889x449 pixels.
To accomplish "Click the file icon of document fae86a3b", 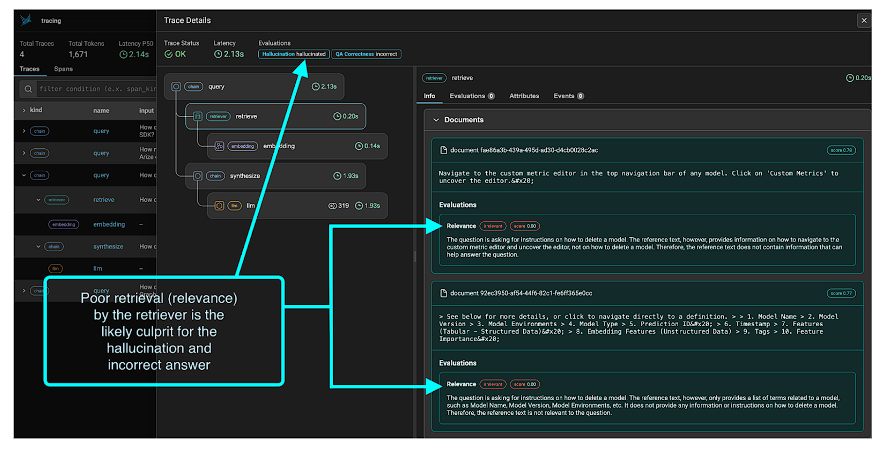I will tap(443, 150).
